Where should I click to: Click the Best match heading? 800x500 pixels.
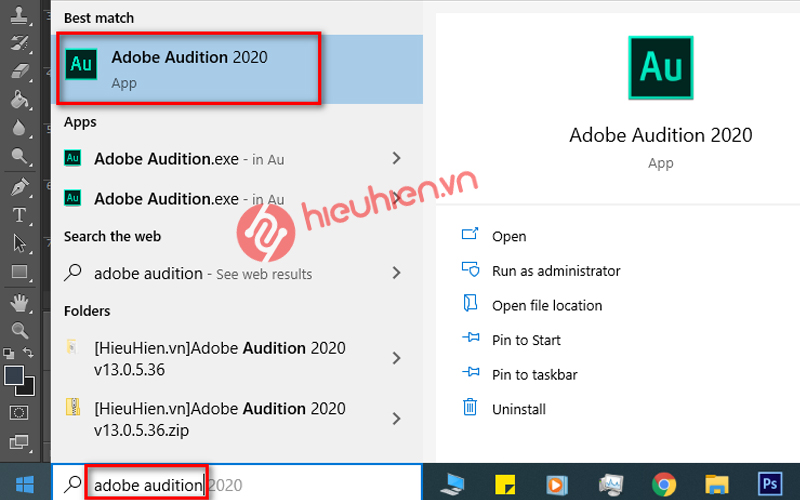tap(99, 18)
